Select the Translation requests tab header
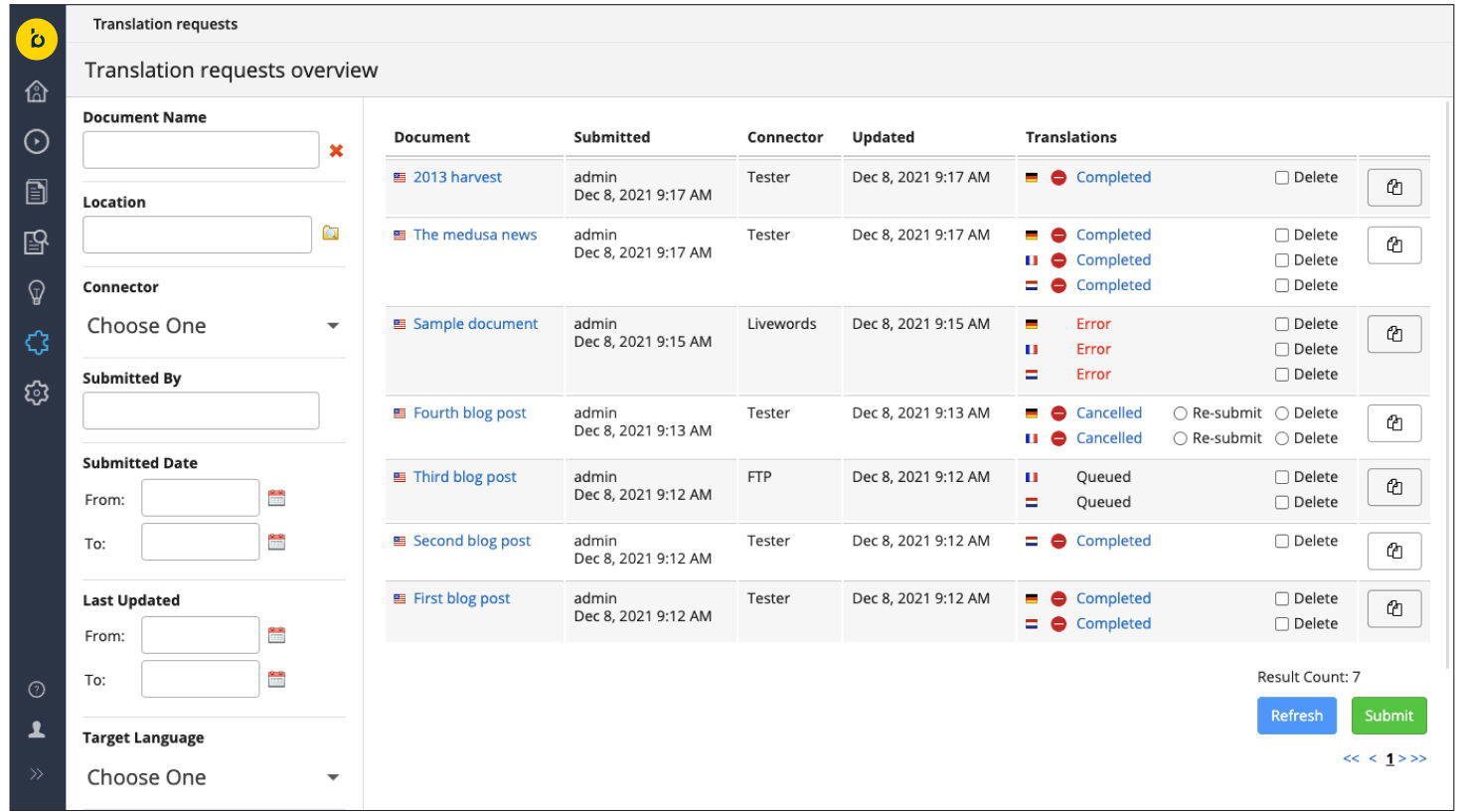1463x812 pixels. 165,24
